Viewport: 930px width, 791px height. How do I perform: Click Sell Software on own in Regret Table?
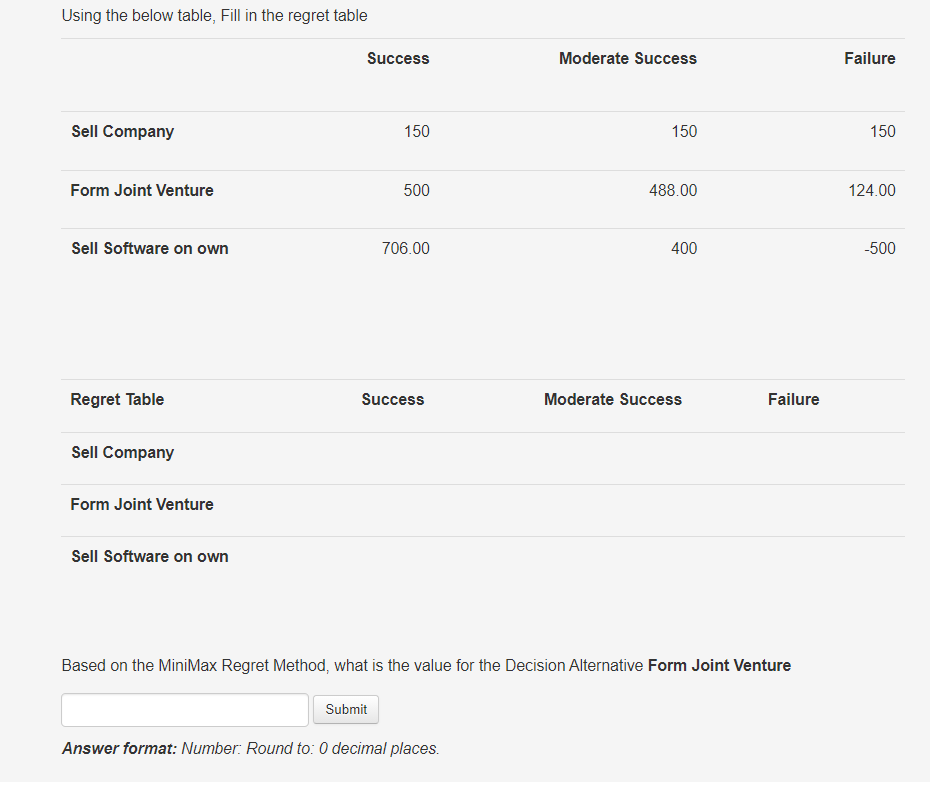point(149,556)
